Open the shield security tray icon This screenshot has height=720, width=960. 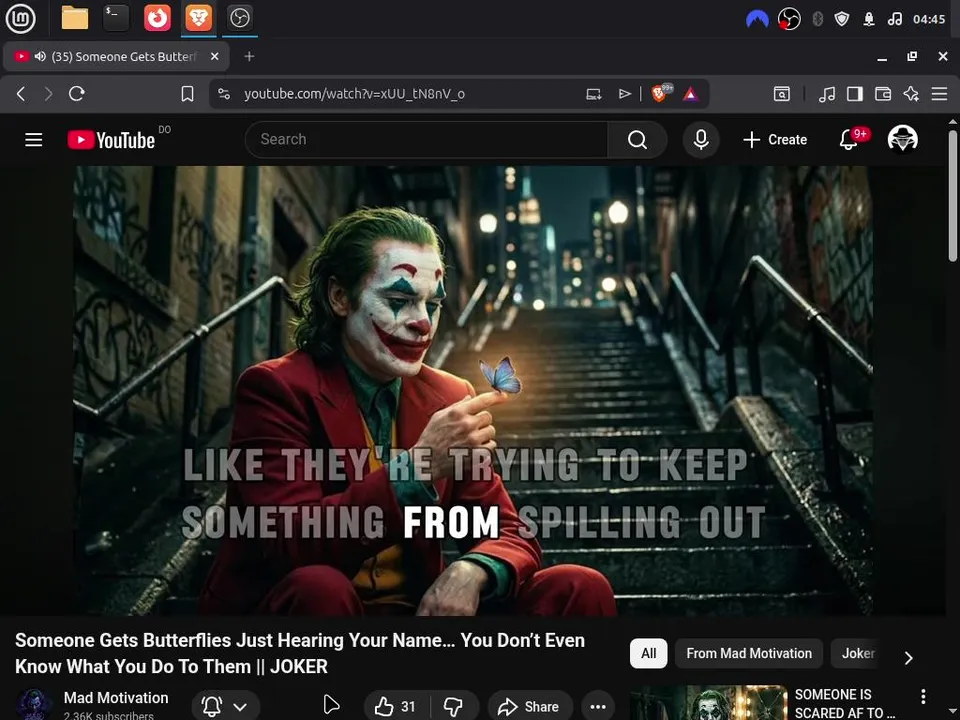(842, 19)
